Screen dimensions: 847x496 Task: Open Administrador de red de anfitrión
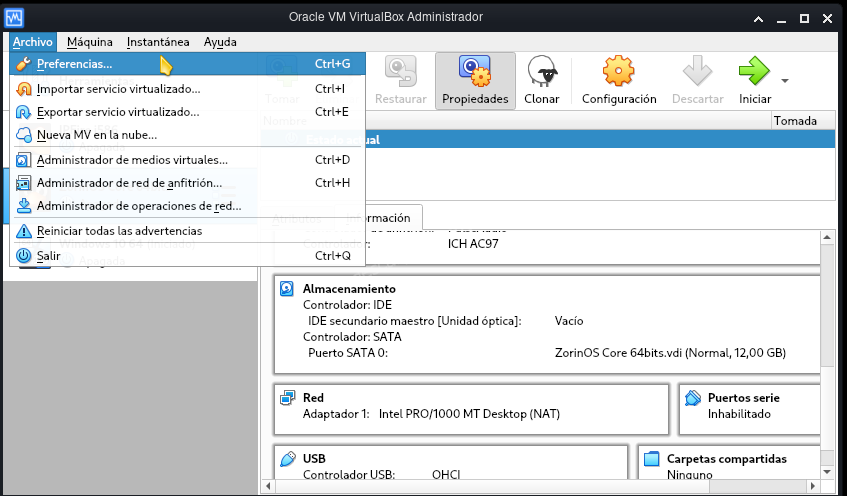click(x=187, y=183)
